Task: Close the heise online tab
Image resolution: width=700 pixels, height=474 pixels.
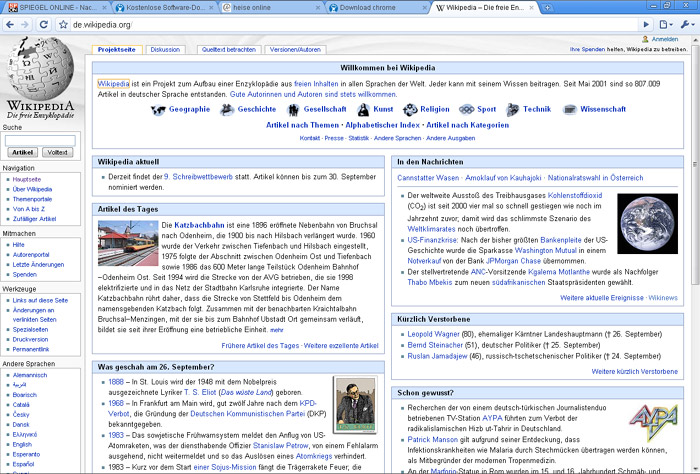Action: pos(318,8)
